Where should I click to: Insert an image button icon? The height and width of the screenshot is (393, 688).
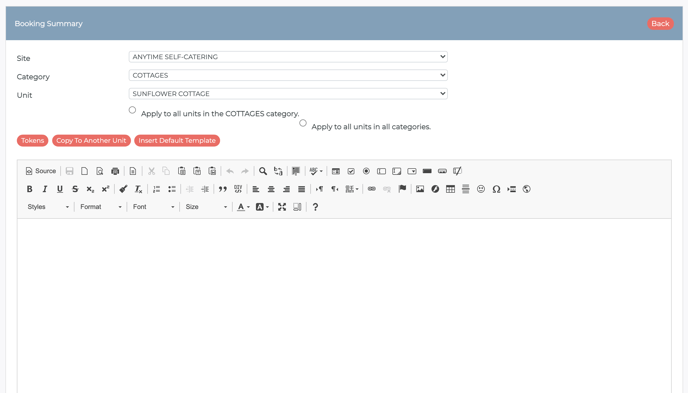[442, 171]
